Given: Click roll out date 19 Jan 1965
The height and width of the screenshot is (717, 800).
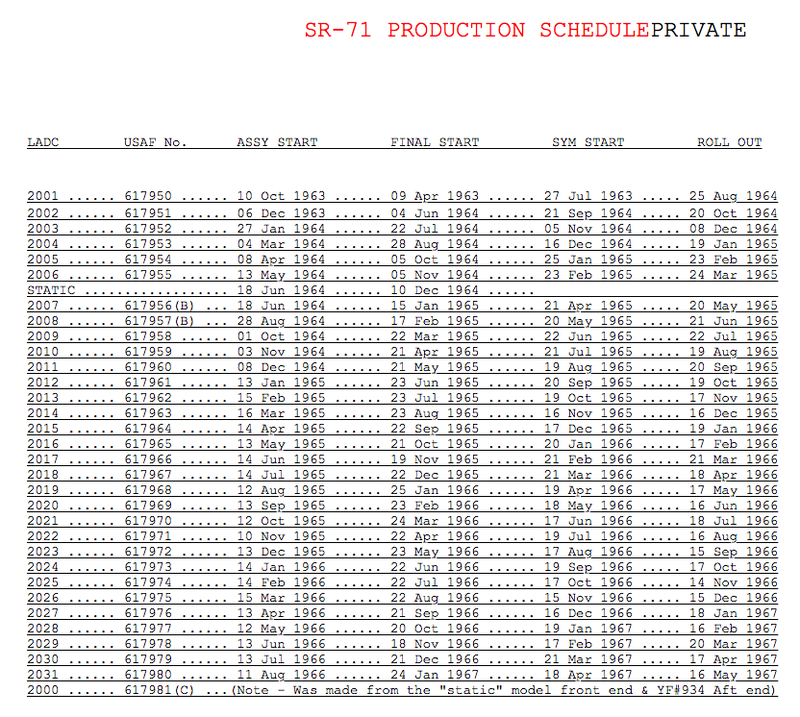Looking at the screenshot, I should point(733,244).
